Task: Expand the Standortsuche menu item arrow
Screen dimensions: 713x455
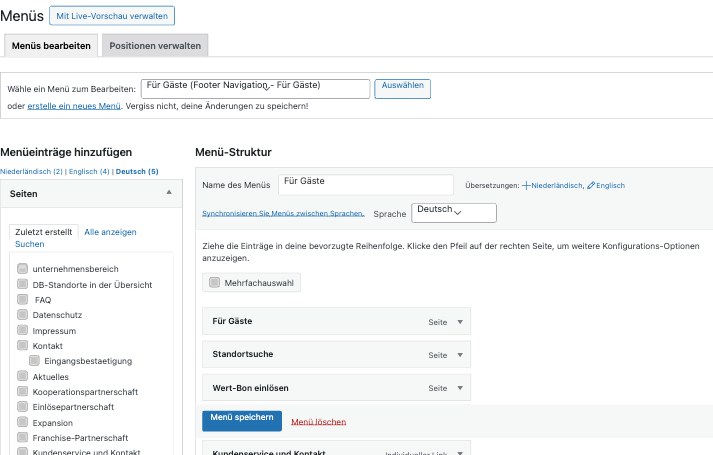Action: tap(460, 355)
